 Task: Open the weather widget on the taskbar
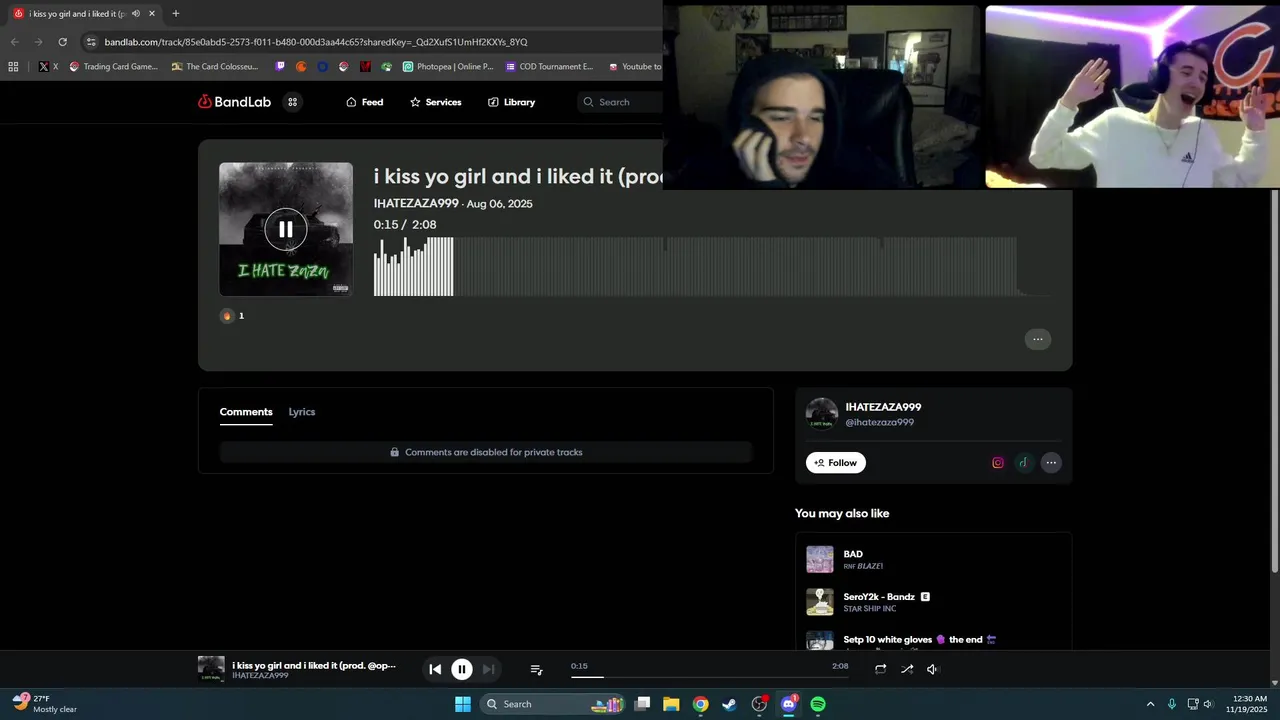coord(45,704)
